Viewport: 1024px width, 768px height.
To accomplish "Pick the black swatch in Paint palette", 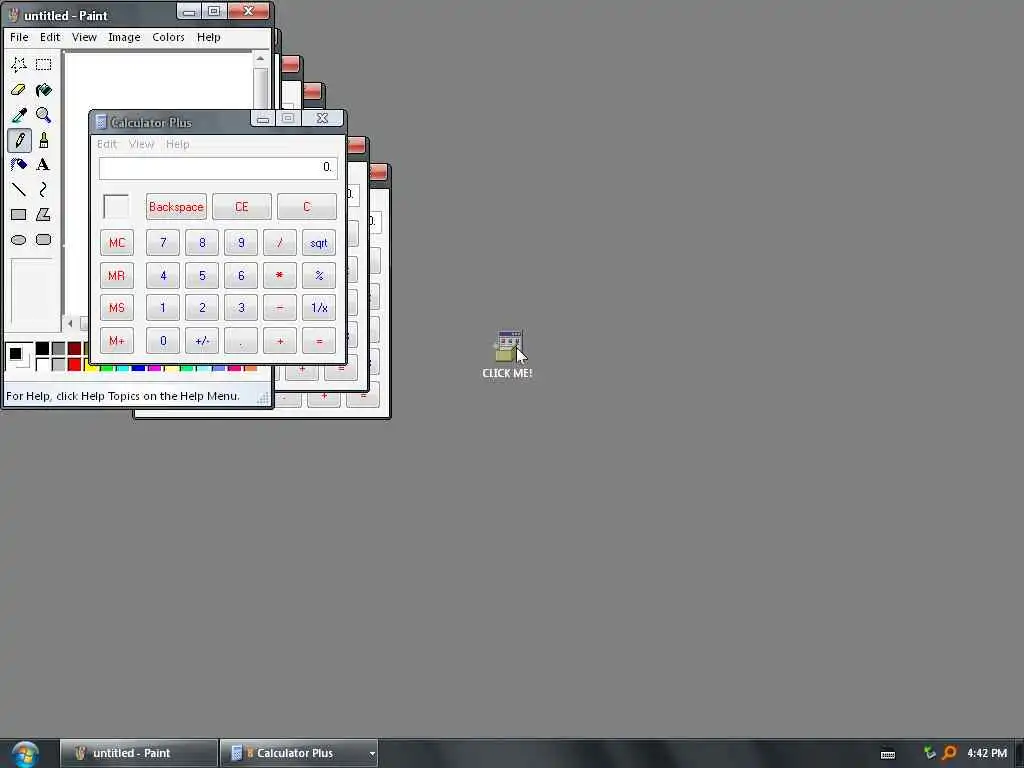I will (x=42, y=349).
